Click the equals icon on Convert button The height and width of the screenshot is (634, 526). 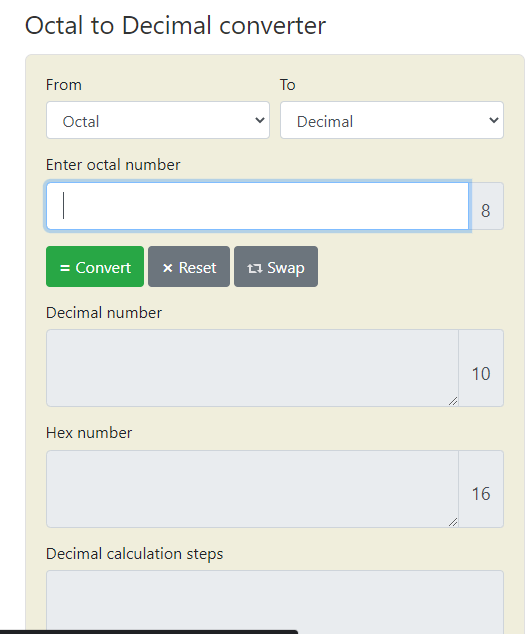(65, 268)
